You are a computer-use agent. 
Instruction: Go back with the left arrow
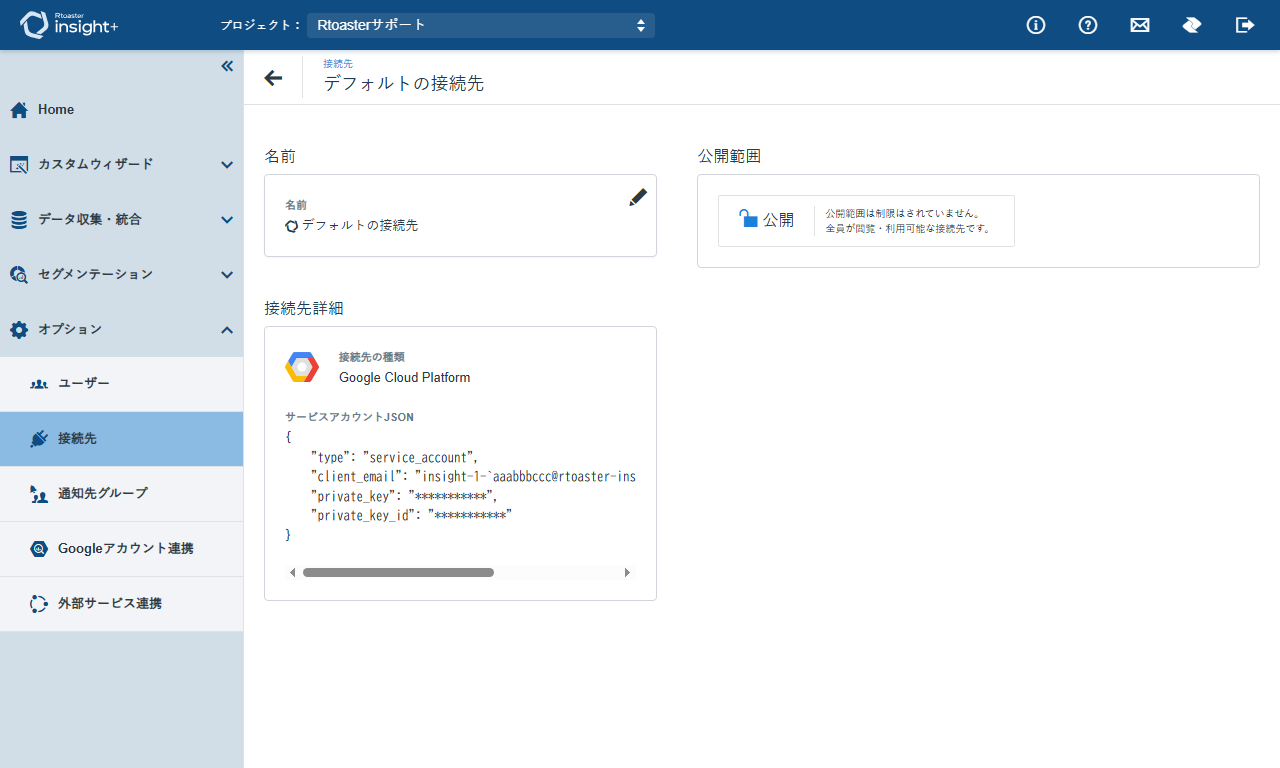(273, 78)
